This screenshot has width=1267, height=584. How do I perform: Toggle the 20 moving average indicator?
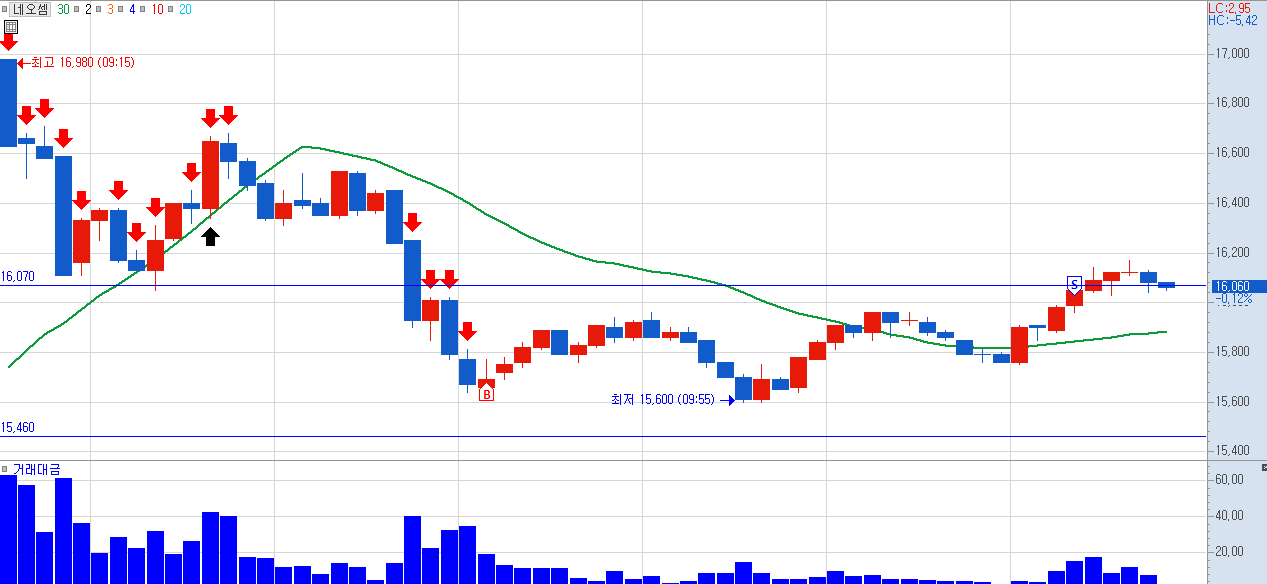185,8
